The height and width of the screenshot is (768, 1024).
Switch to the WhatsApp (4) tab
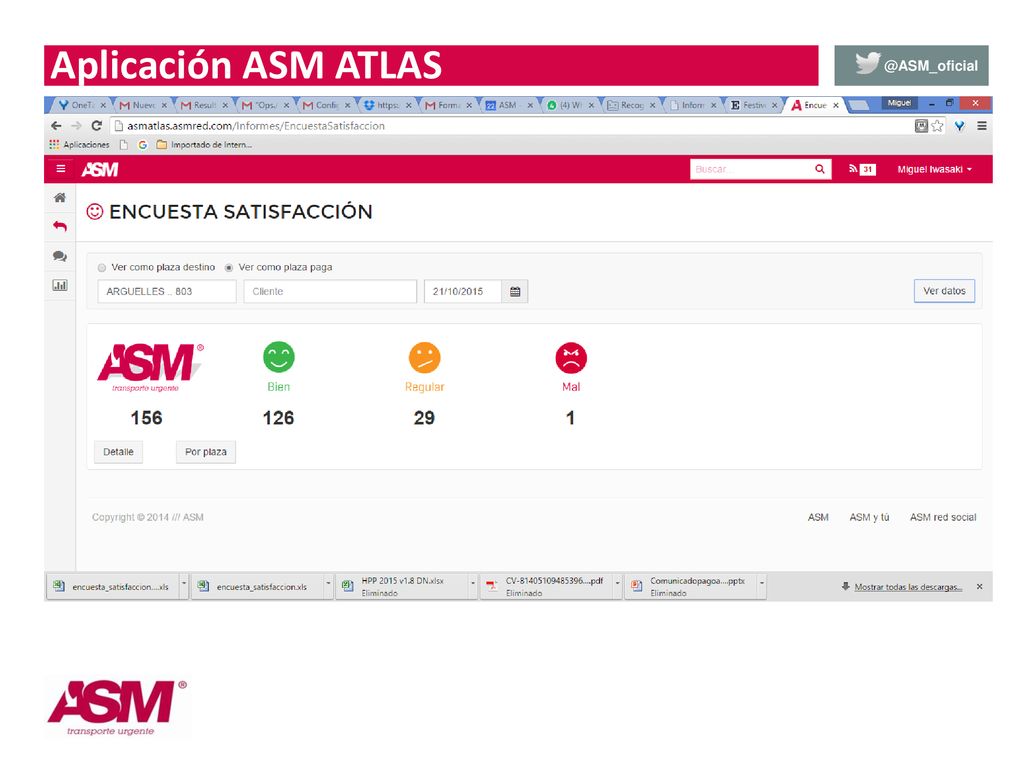pos(570,105)
